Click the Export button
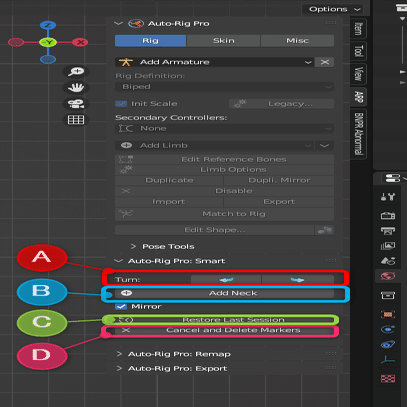 279,202
